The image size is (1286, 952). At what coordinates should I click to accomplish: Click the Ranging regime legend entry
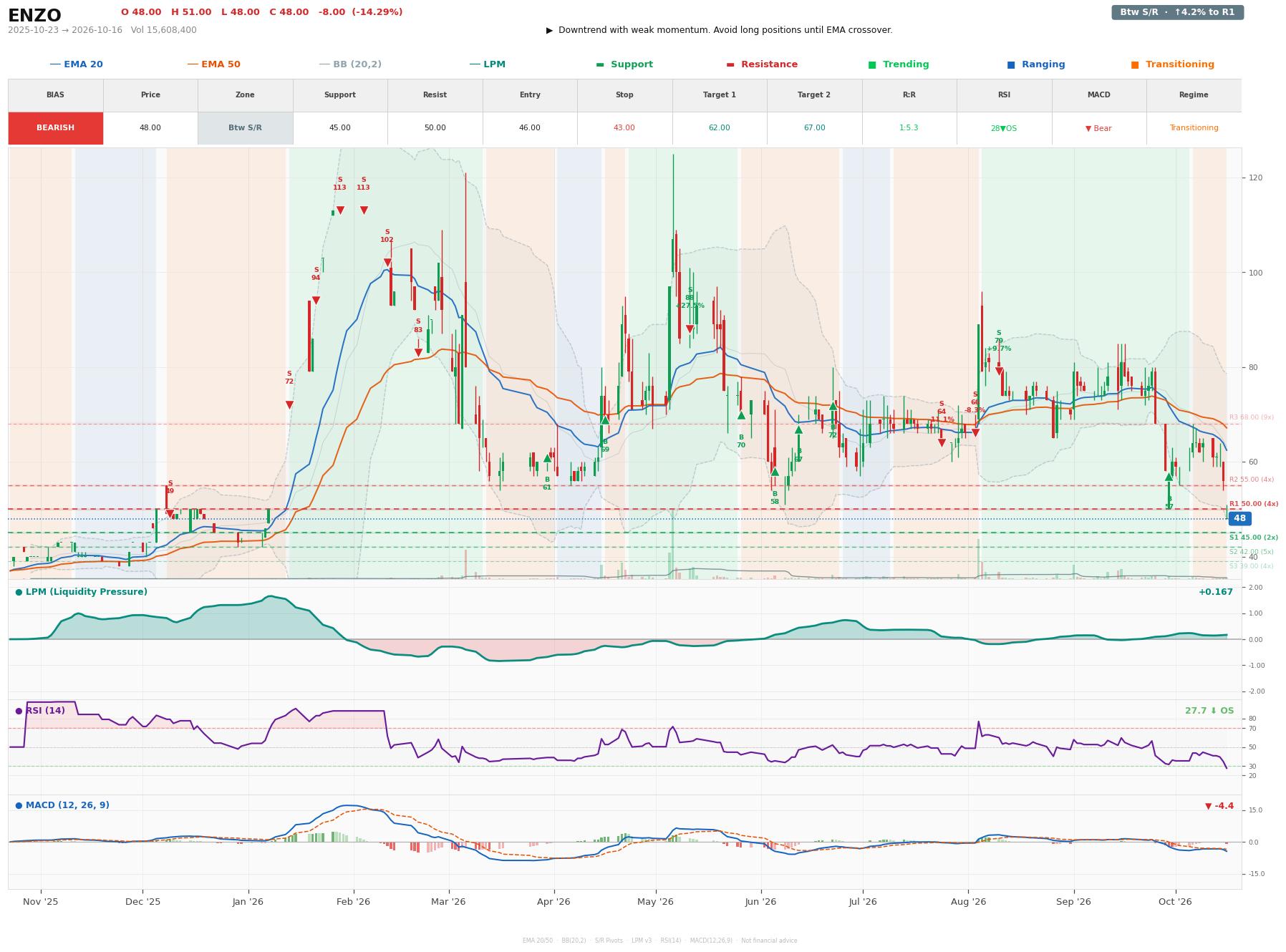tap(1036, 64)
